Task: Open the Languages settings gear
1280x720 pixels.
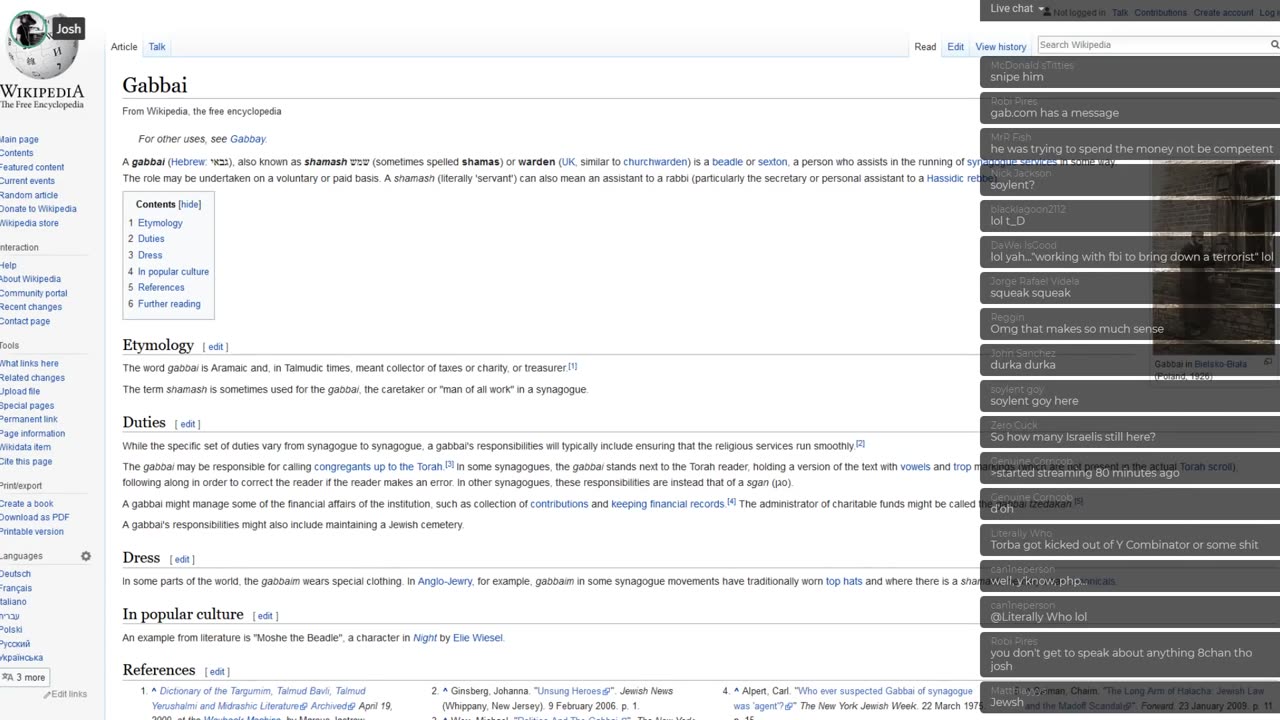Action: (x=86, y=556)
